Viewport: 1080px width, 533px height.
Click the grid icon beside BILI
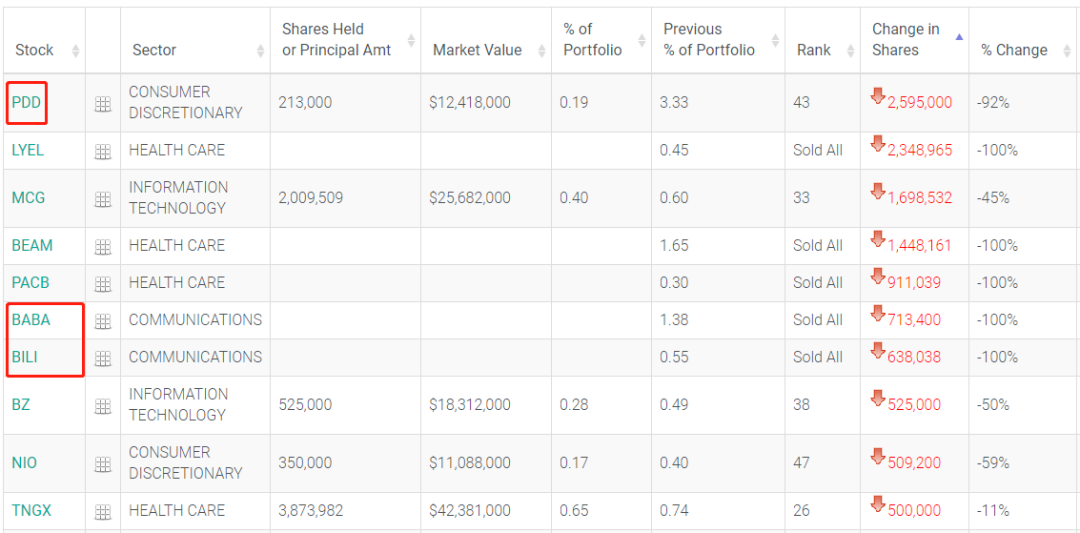pos(102,358)
